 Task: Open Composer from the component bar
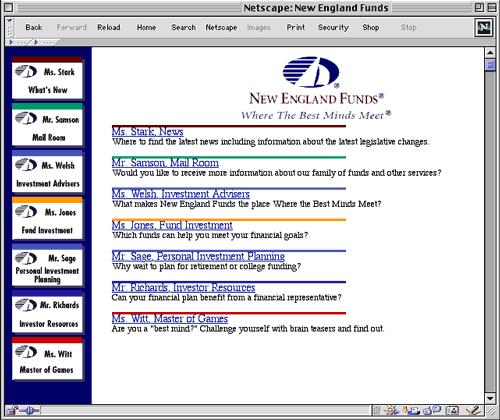point(473,410)
